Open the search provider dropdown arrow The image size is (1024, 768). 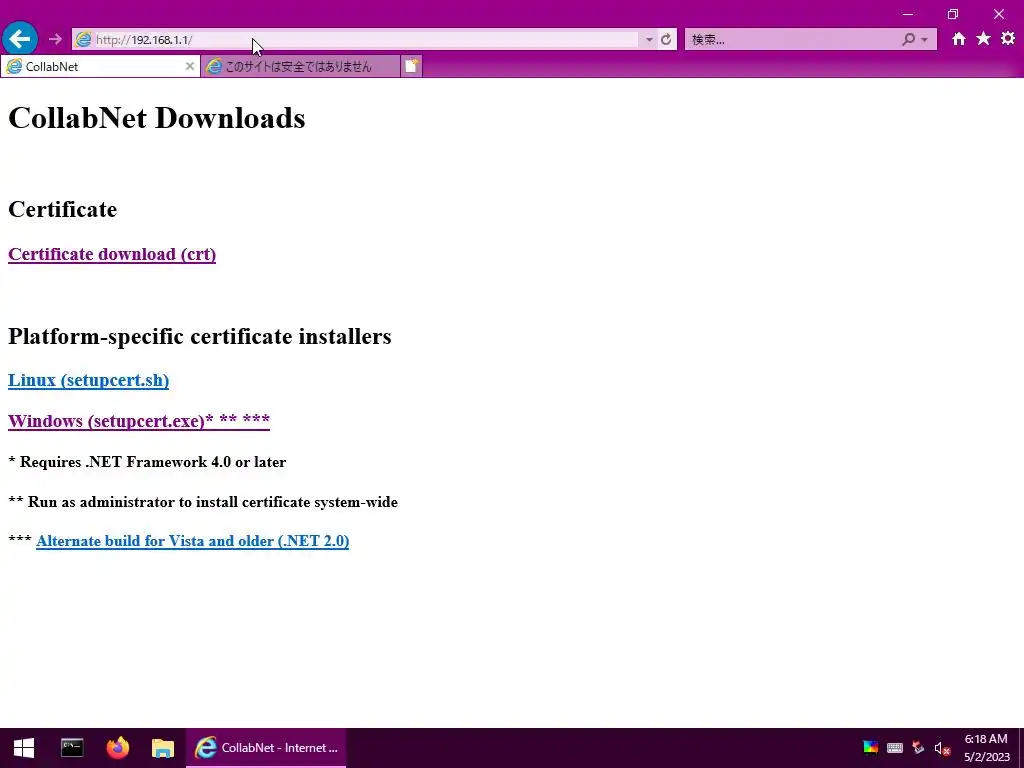click(x=924, y=40)
